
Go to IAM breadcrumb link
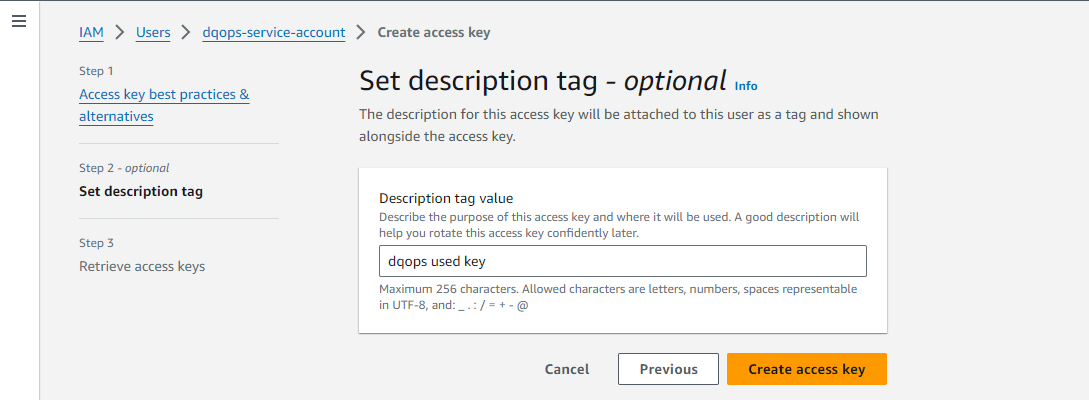coord(91,32)
